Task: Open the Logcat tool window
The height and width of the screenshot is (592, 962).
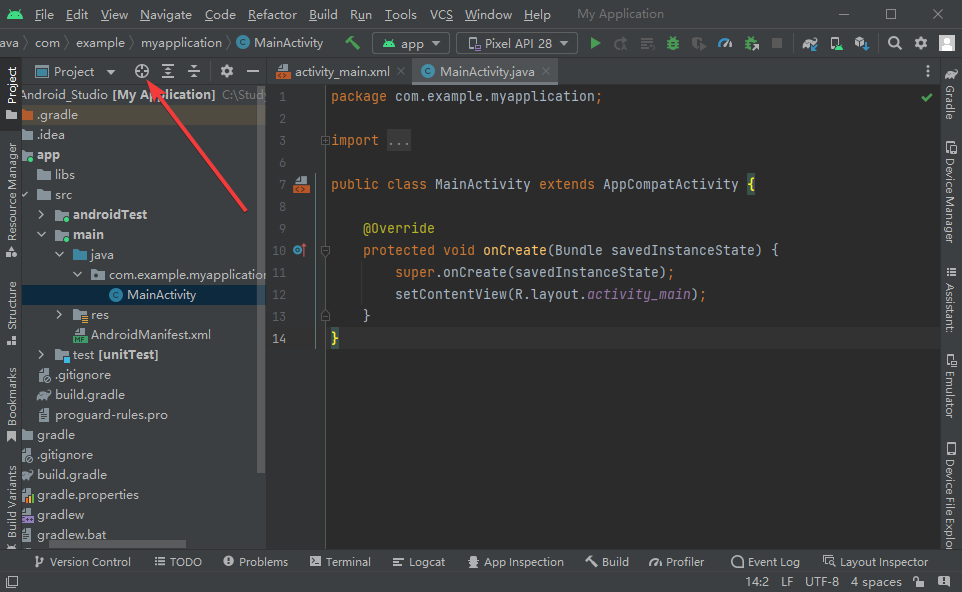Action: 419,561
